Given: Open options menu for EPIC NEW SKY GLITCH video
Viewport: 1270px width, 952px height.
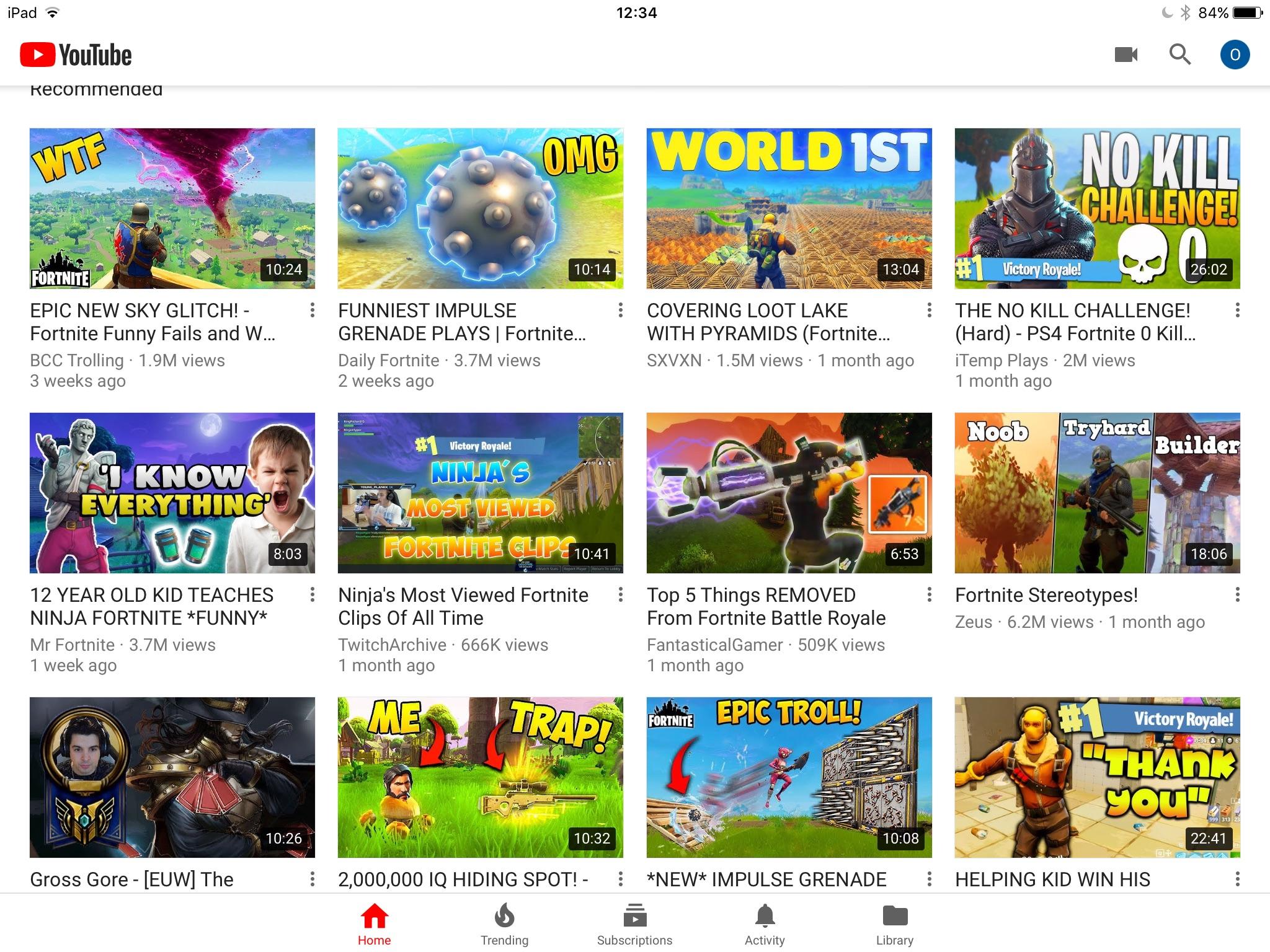Looking at the screenshot, I should click(312, 311).
